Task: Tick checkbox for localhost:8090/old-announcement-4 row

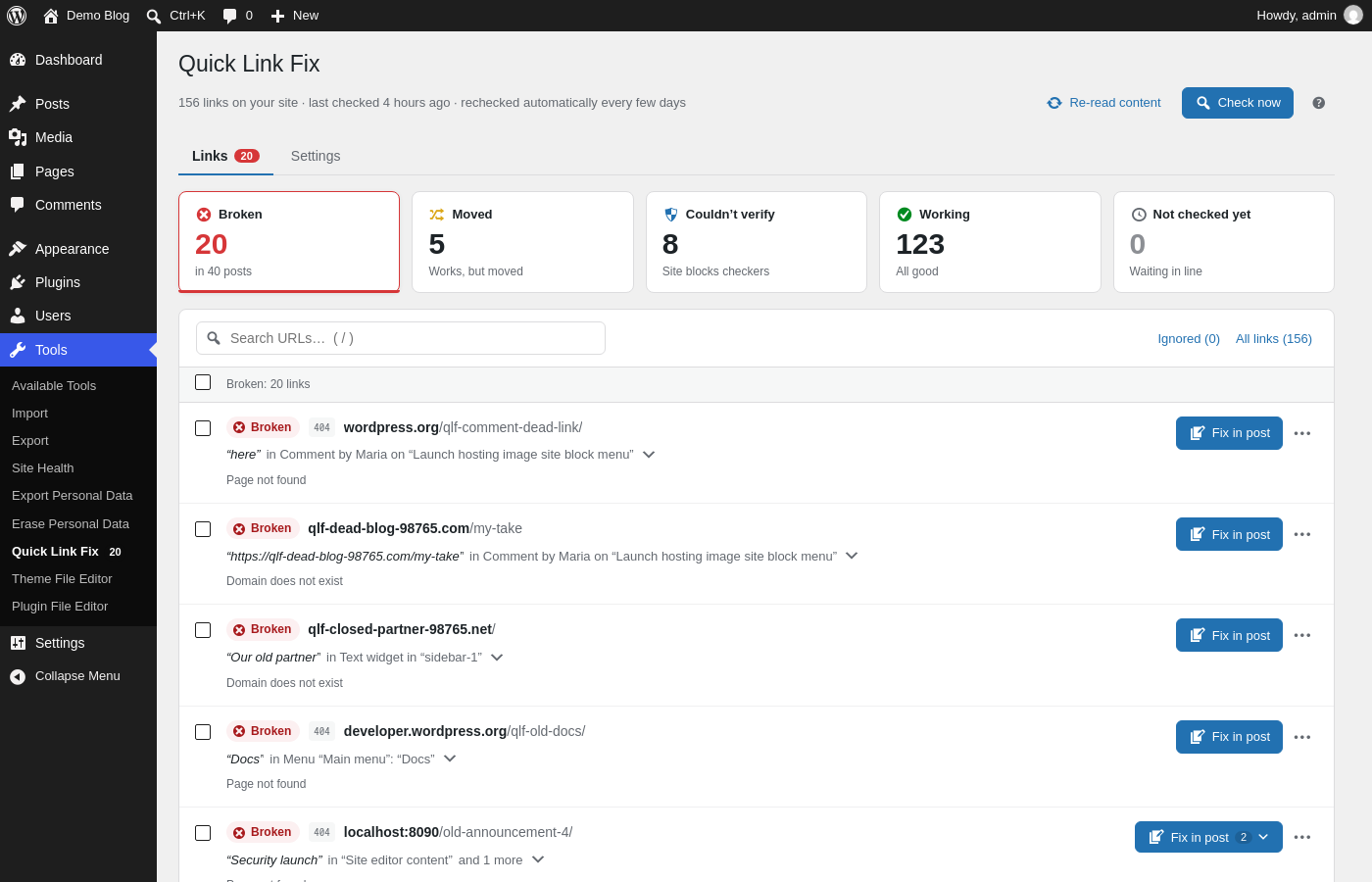Action: (x=203, y=833)
